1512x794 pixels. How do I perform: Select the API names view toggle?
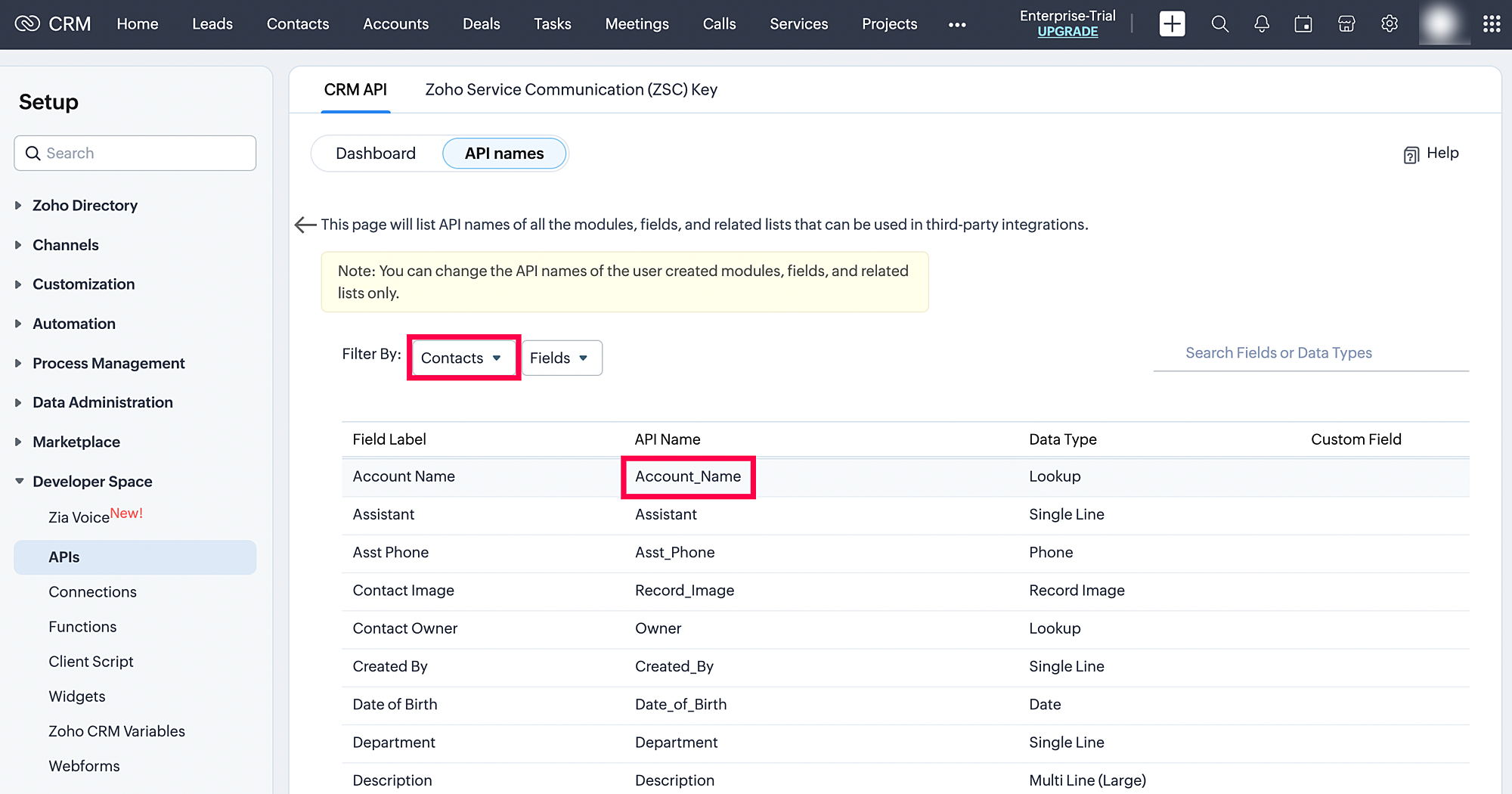coord(504,154)
